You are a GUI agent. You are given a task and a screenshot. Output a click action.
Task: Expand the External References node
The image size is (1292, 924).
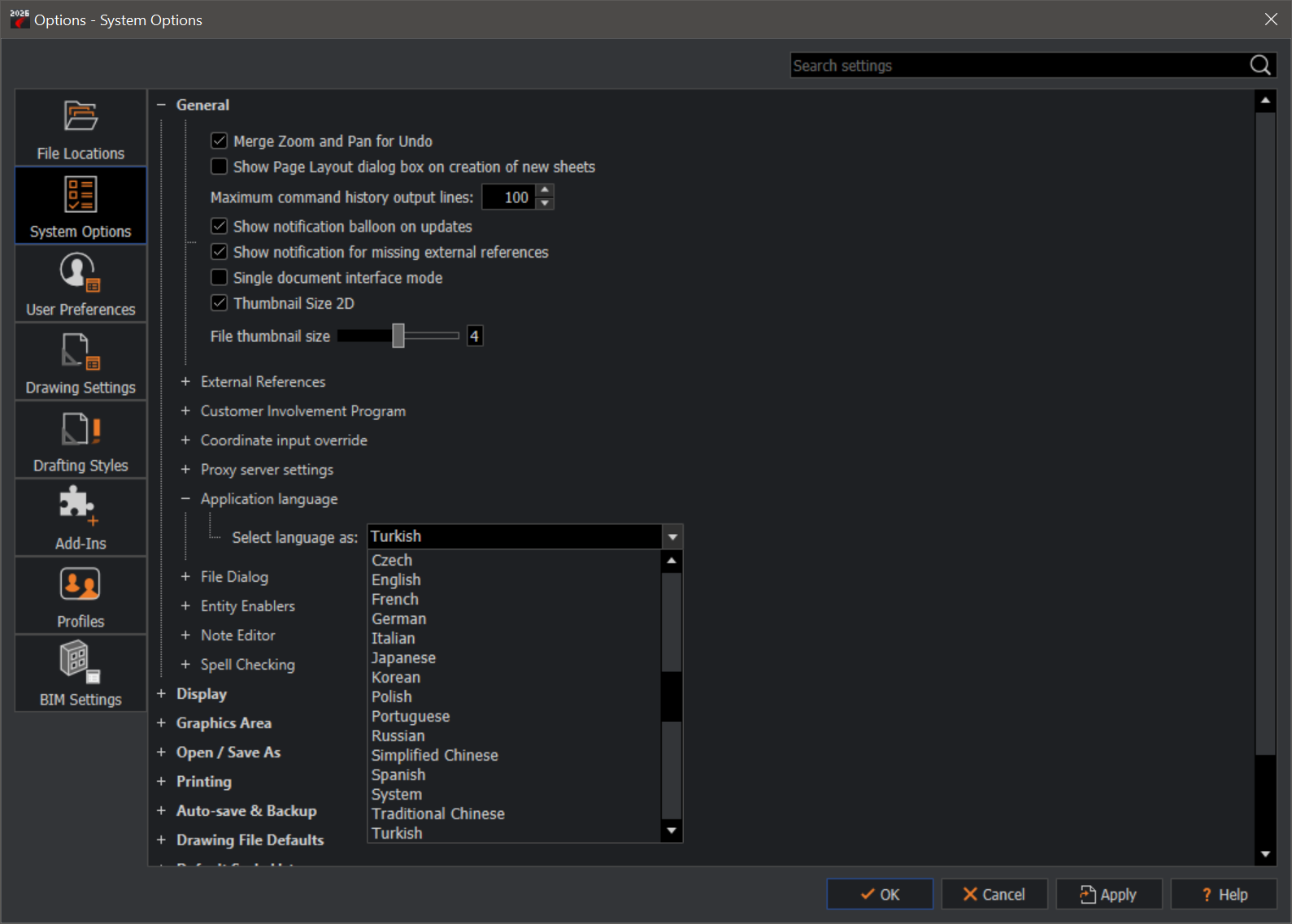[x=185, y=381]
